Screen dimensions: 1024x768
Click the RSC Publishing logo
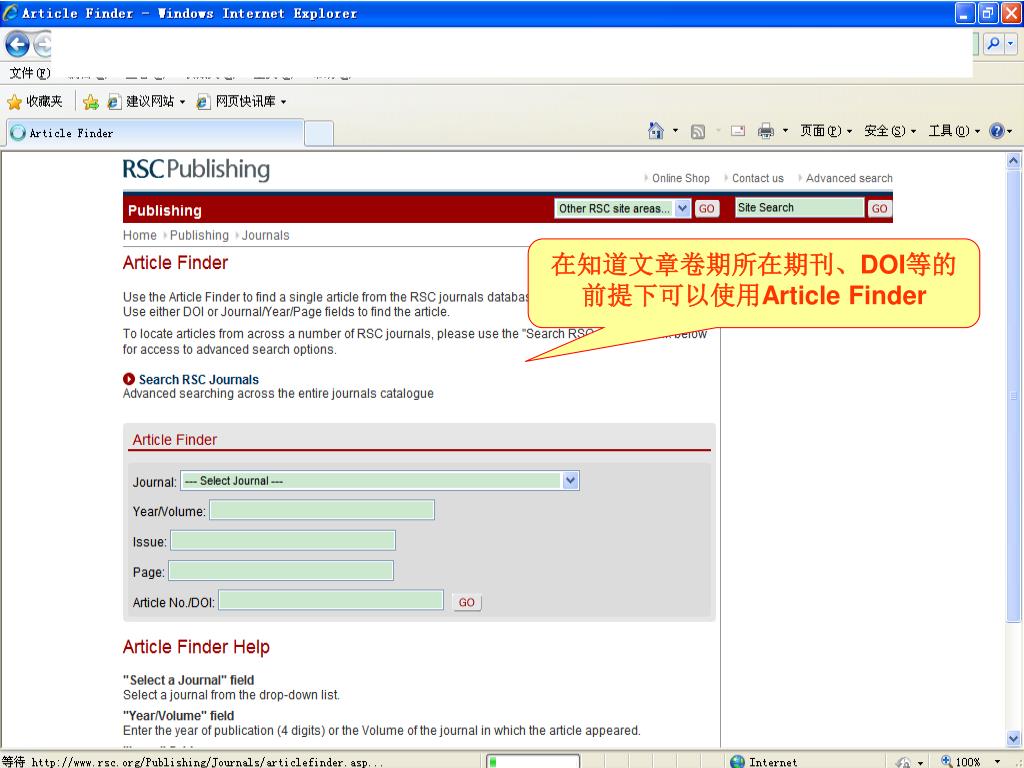point(196,169)
